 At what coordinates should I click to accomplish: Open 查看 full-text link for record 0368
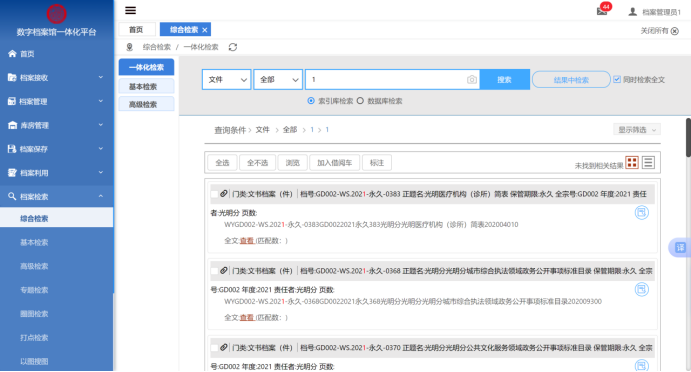(x=247, y=317)
